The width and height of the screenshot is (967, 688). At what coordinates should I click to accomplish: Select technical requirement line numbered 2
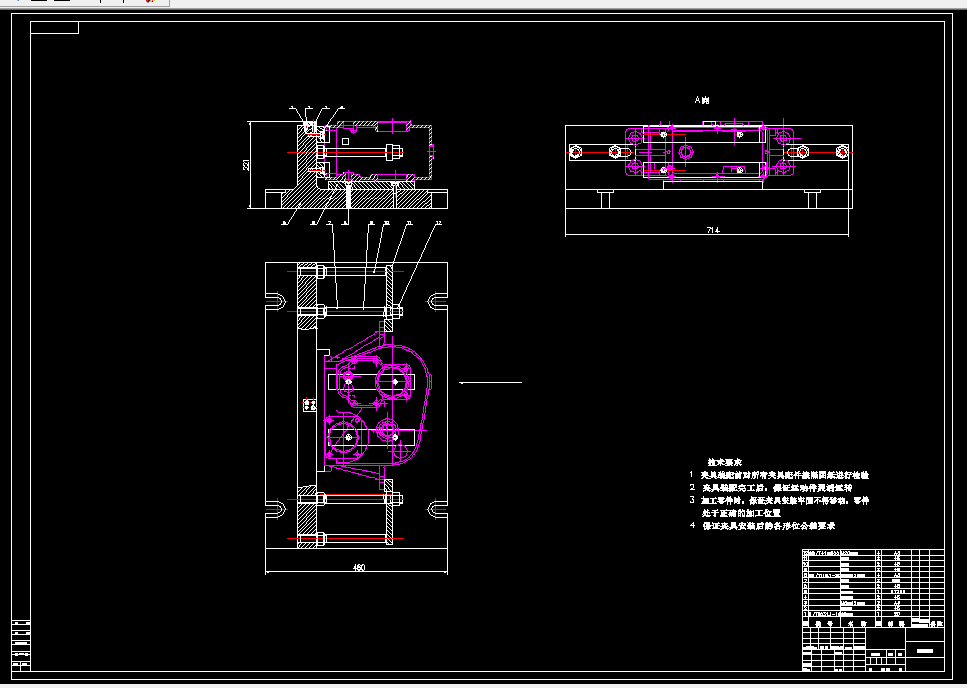pos(771,488)
